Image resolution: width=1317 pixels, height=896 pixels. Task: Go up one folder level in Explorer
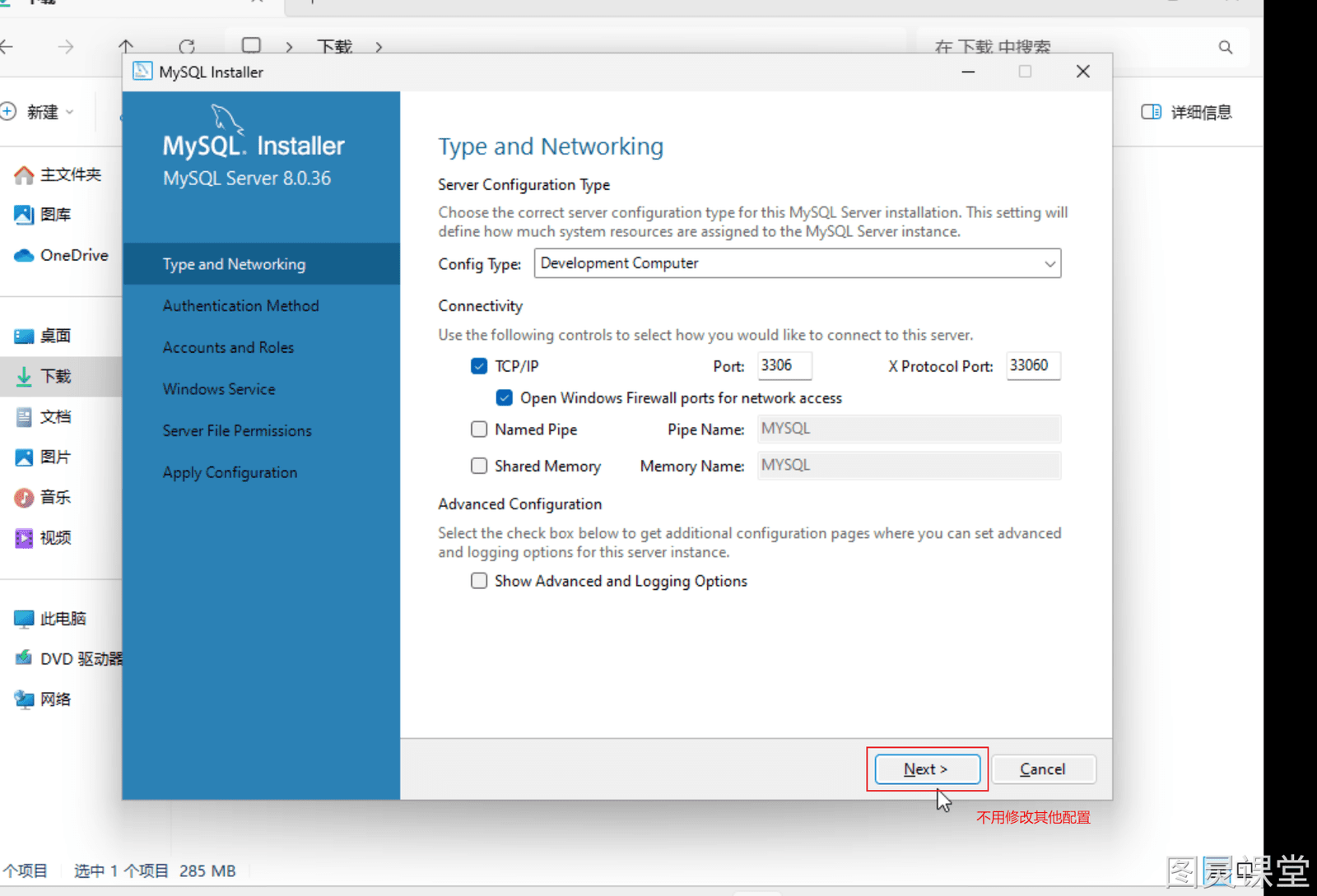pyautogui.click(x=126, y=47)
